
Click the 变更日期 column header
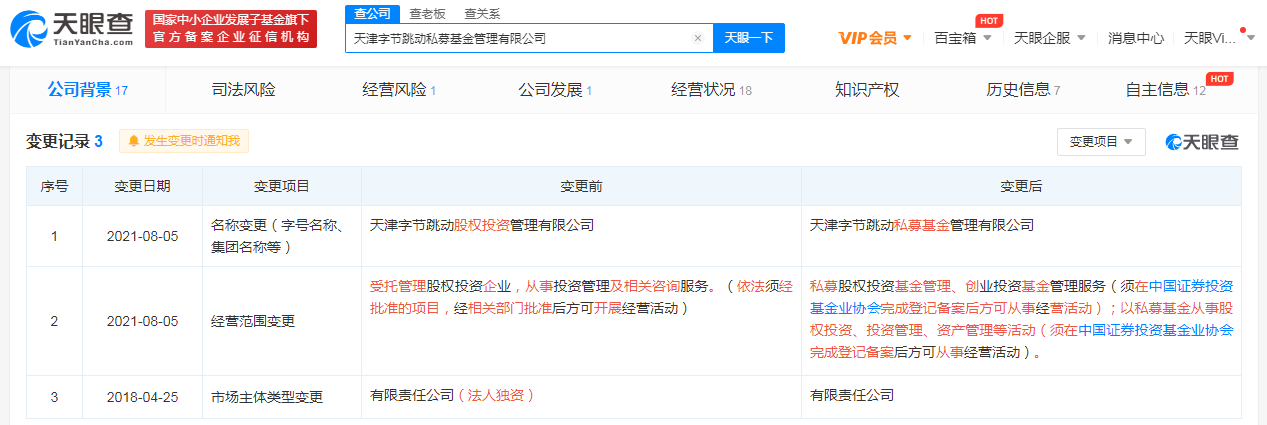tap(142, 186)
